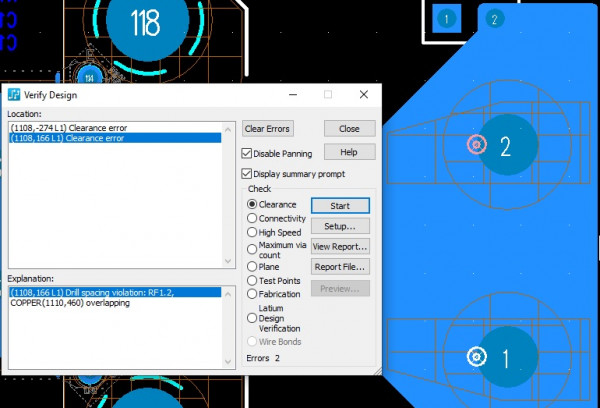Toggle the Disable Panning checkbox

247,154
